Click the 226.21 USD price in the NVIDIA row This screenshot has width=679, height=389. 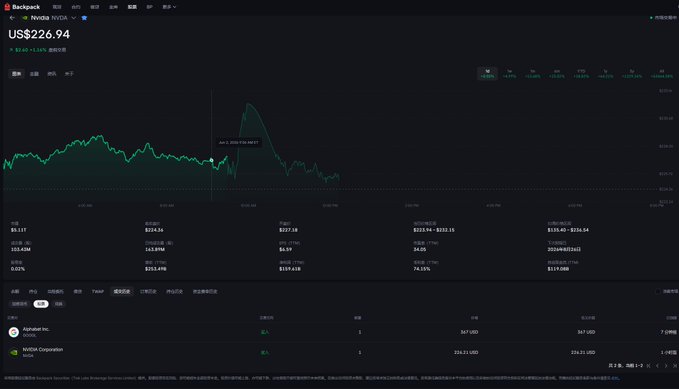tap(466, 353)
